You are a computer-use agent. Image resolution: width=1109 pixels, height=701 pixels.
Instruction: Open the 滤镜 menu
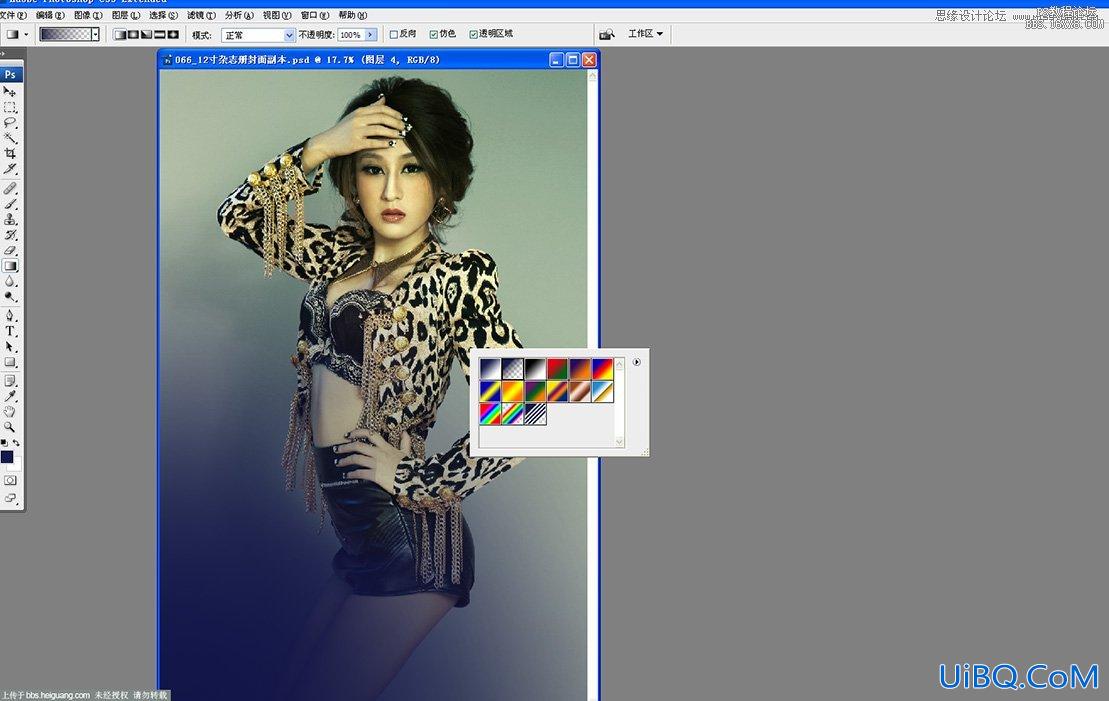tap(201, 15)
